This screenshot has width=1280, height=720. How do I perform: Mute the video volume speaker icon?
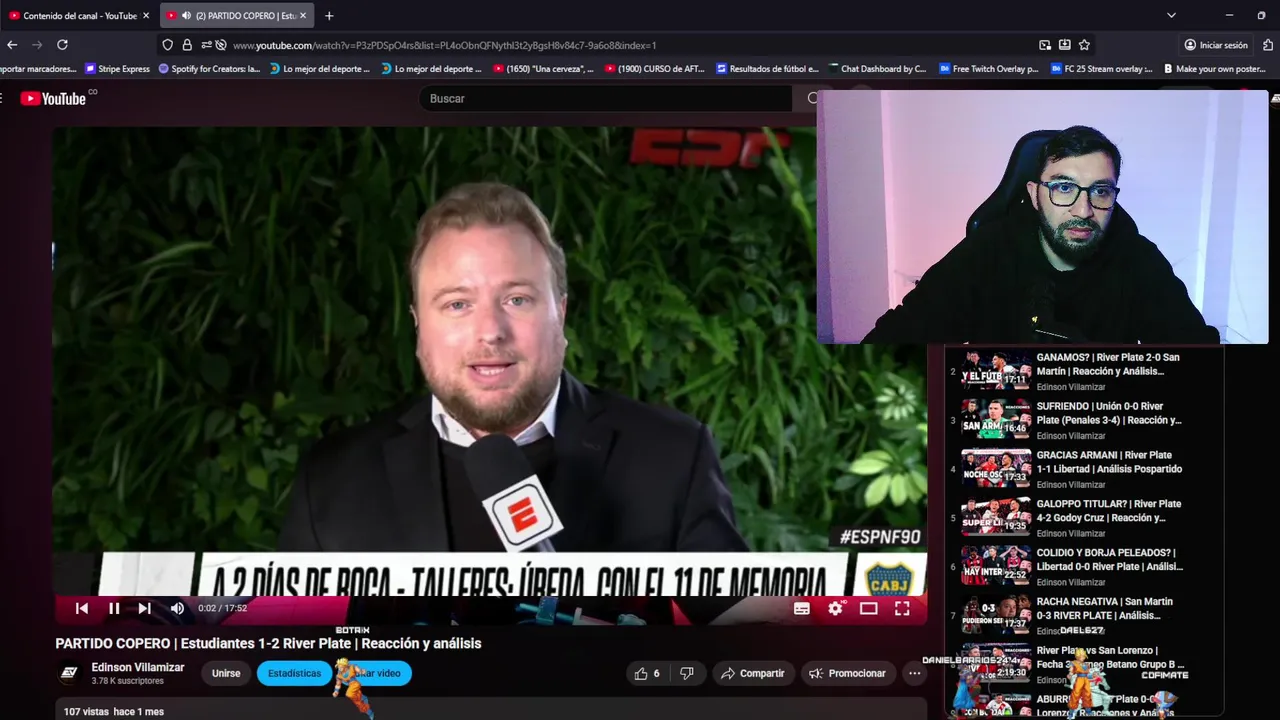(x=177, y=608)
